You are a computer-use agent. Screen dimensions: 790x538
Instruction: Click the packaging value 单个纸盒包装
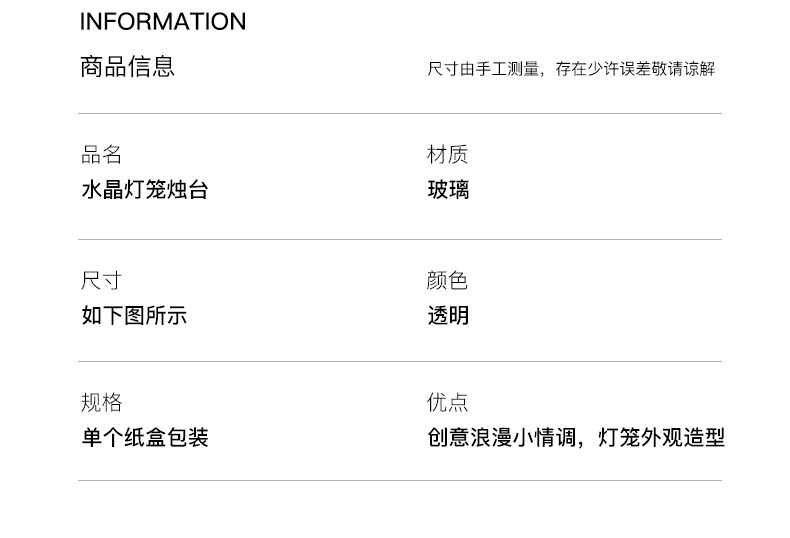pos(145,437)
